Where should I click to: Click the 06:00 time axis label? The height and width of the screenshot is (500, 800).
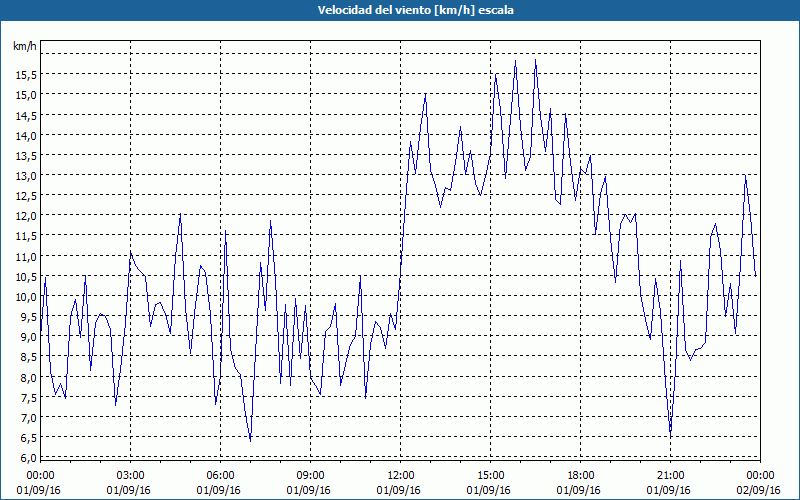click(x=220, y=476)
